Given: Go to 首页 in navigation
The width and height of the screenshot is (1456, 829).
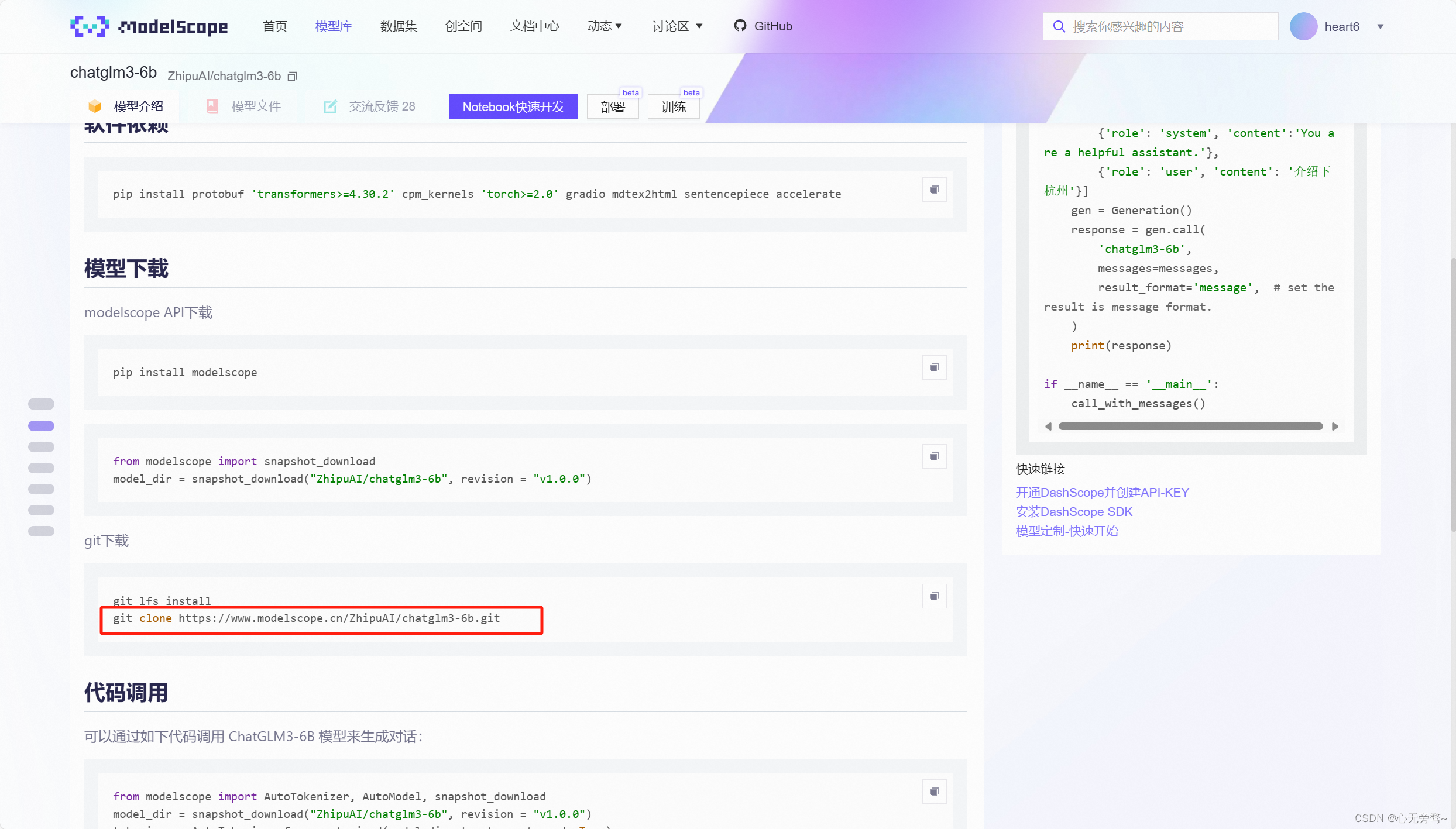Looking at the screenshot, I should point(275,26).
